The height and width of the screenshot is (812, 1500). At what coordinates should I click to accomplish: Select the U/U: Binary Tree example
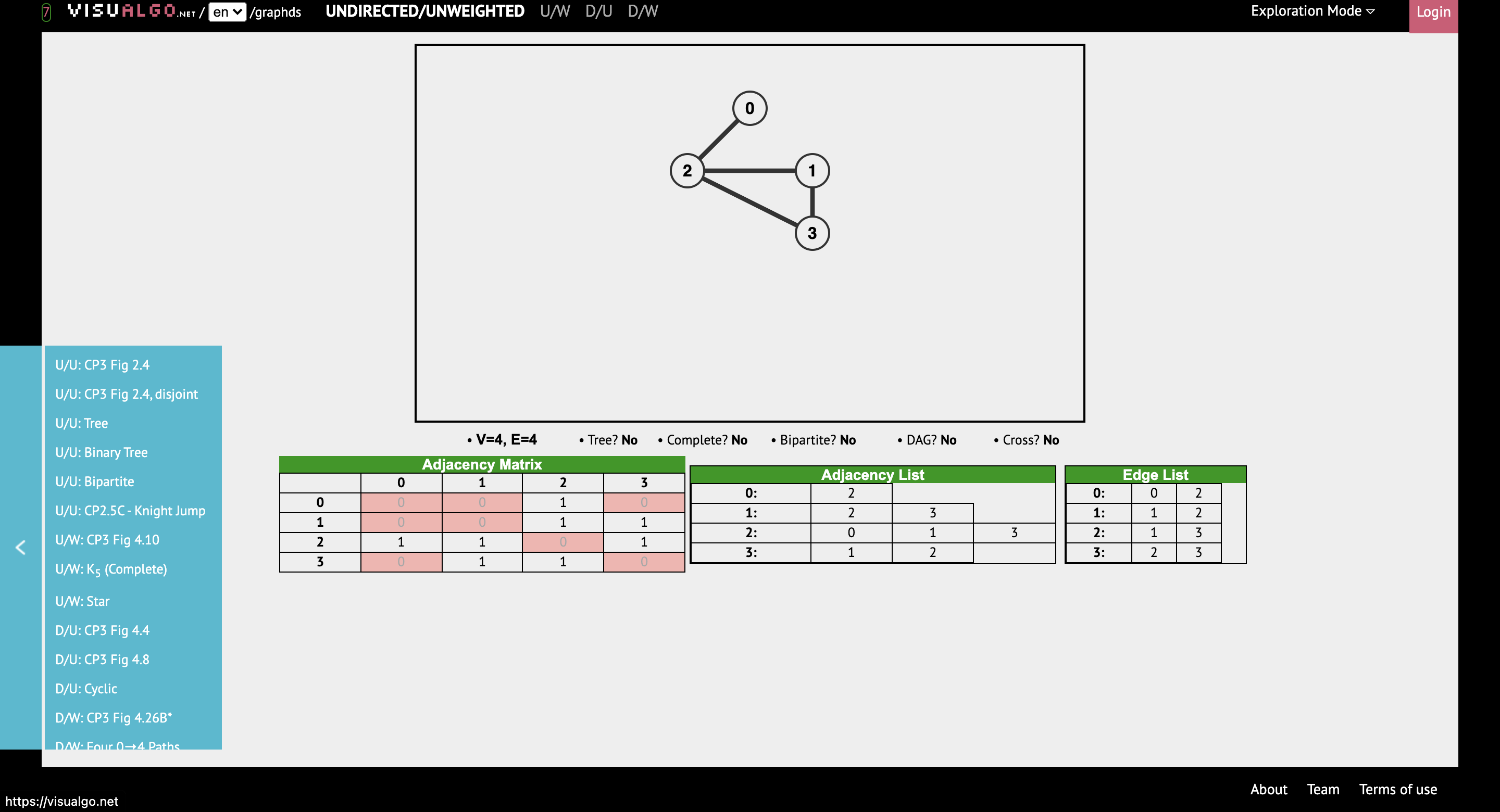click(x=102, y=452)
